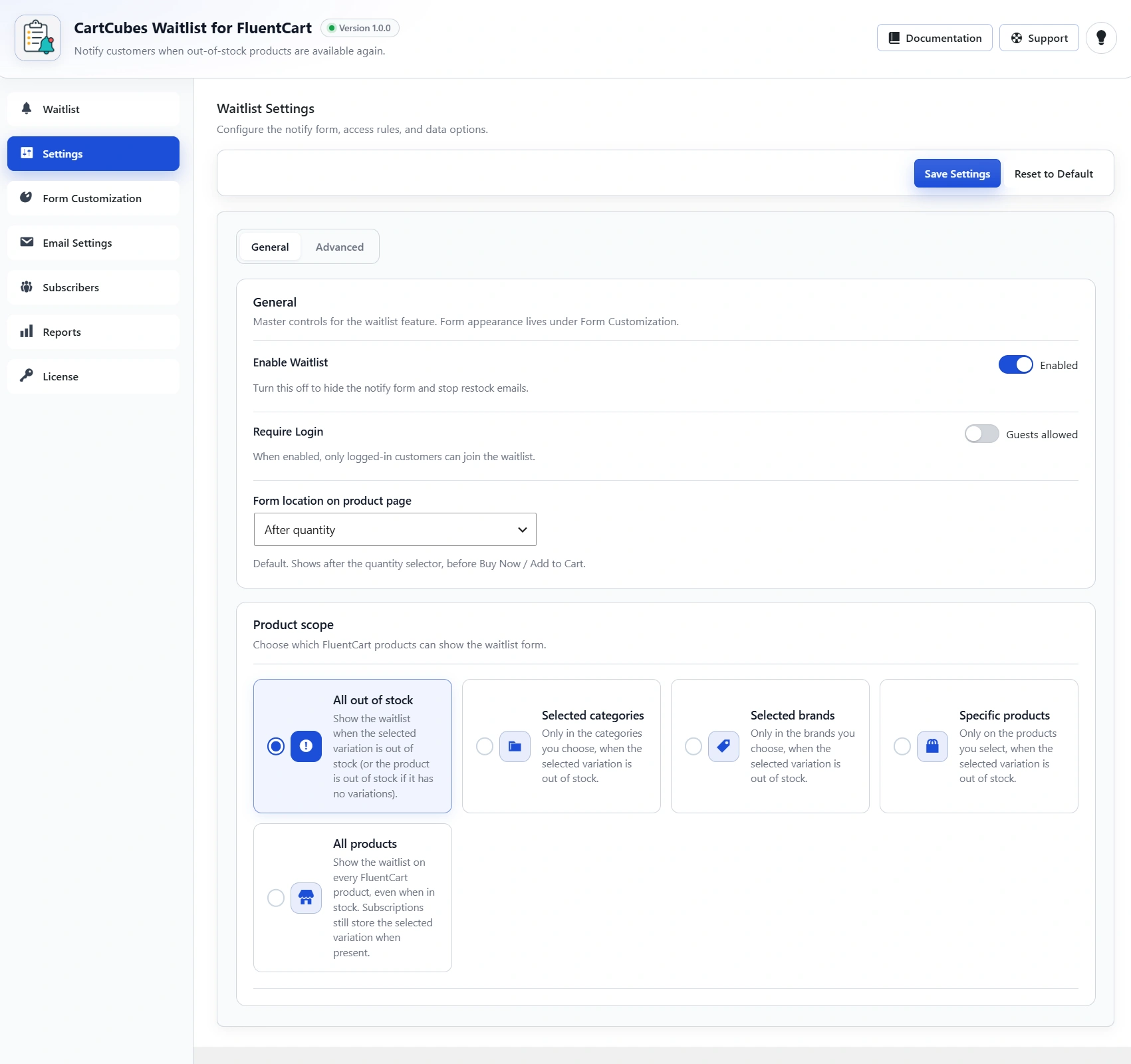Click the key icon for License

[x=27, y=376]
